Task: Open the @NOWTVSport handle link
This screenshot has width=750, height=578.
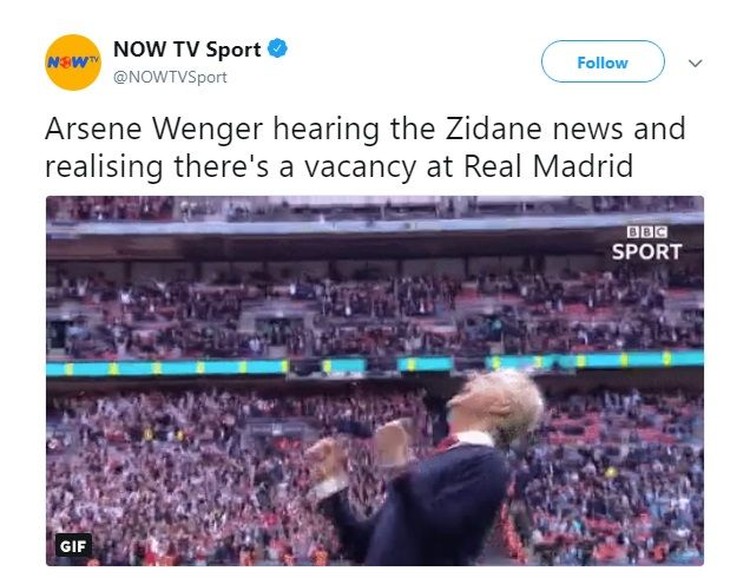Action: [170, 78]
